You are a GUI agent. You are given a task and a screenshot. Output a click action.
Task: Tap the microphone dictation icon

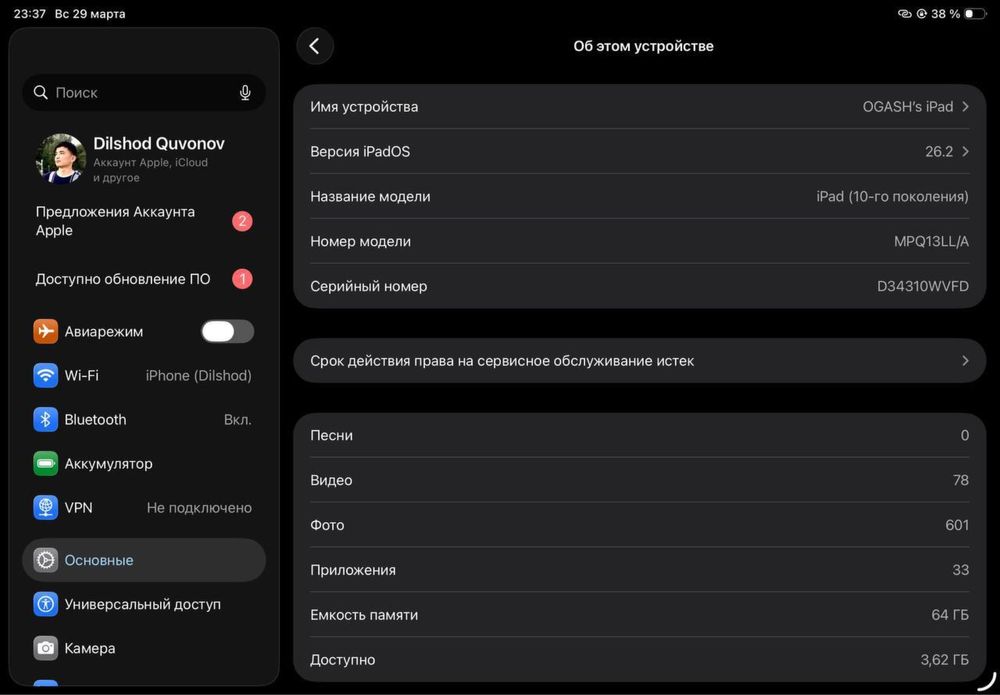[245, 93]
